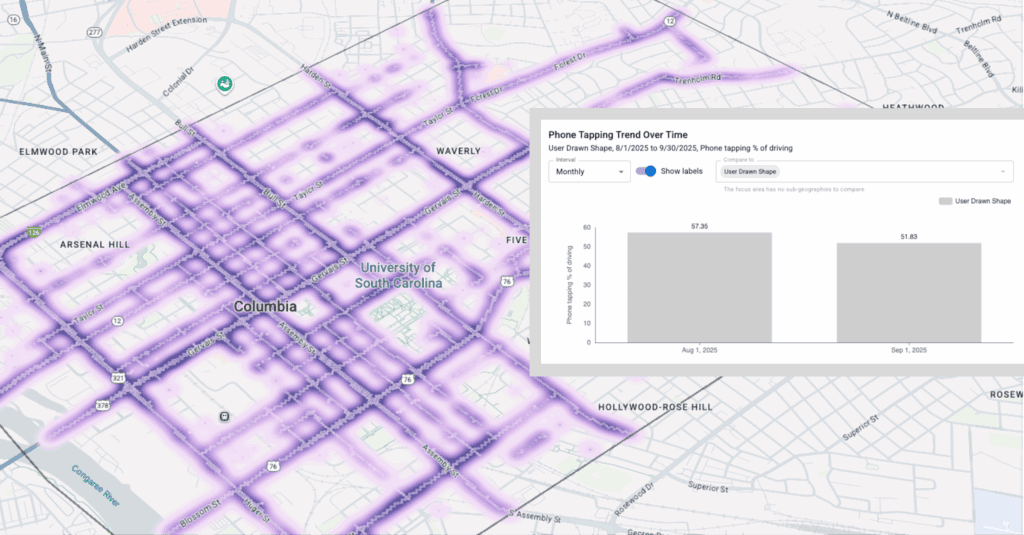Click the University of South Carolina label

pos(399,275)
